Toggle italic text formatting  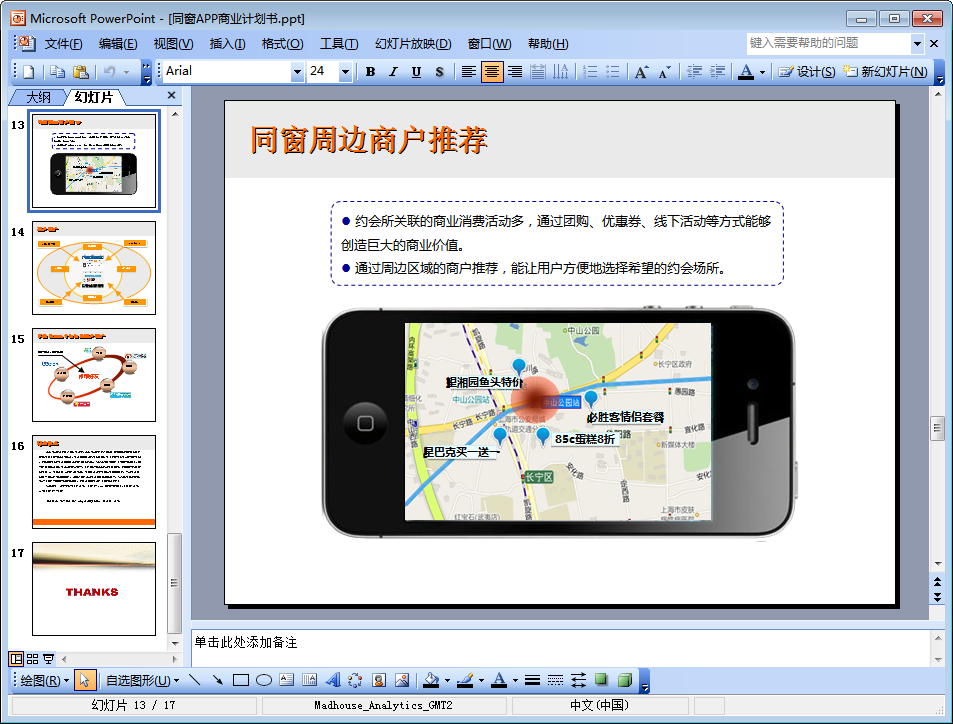(393, 72)
